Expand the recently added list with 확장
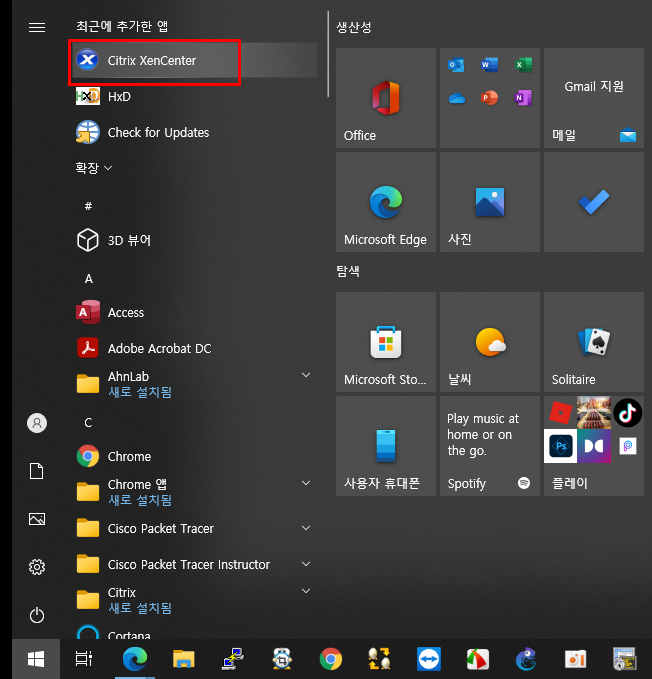 click(x=94, y=168)
